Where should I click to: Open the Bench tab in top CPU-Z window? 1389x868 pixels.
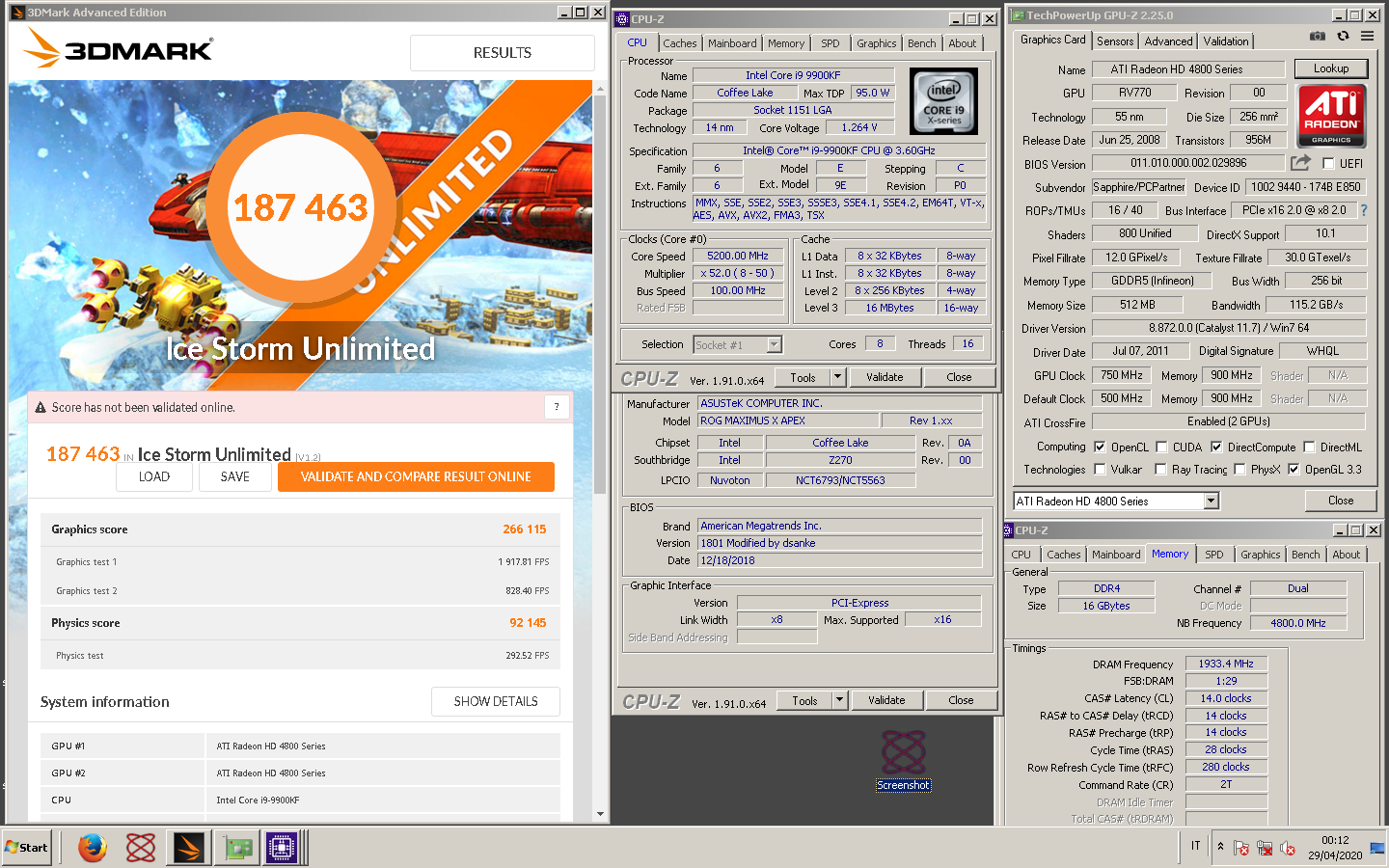click(x=921, y=43)
